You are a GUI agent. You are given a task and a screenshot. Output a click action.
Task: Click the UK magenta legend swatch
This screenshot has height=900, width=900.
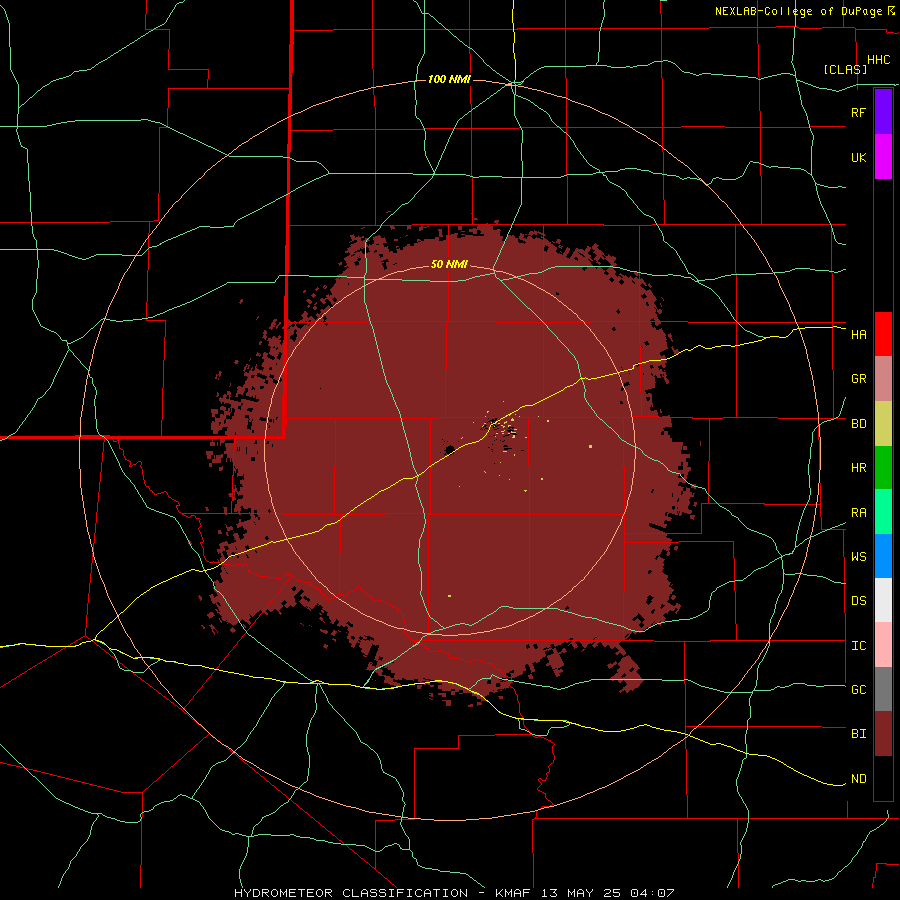click(x=883, y=157)
